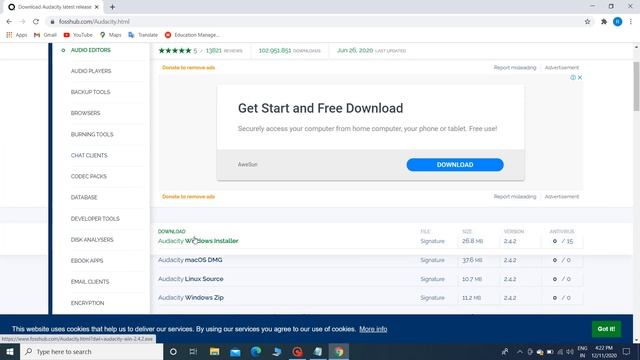This screenshot has height=360, width=640.
Task: Bookmark this page with star icon
Action: point(587,22)
